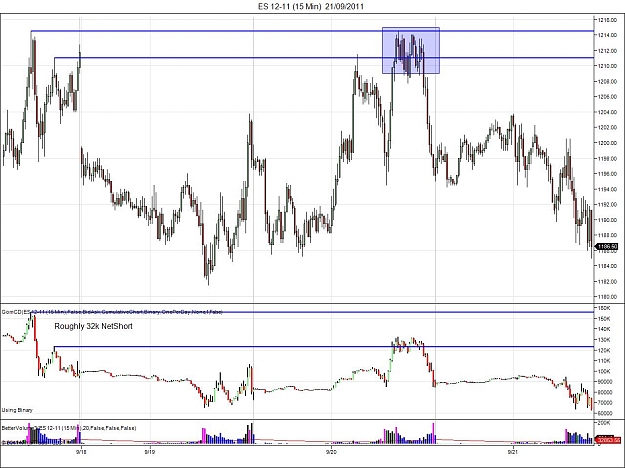This screenshot has width=625, height=468.
Task: Click the 110K label on GomCD axis
Action: (604, 361)
